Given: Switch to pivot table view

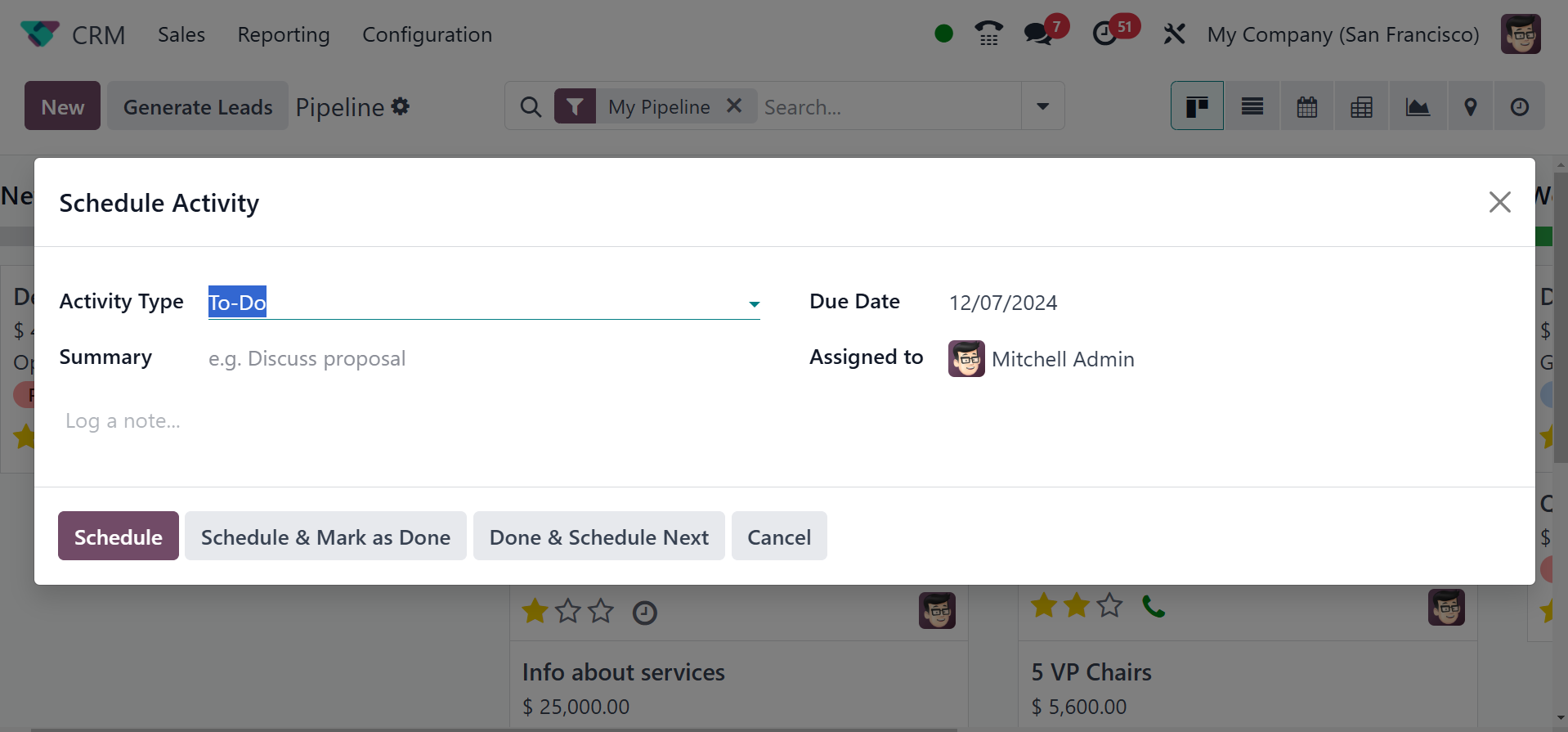Looking at the screenshot, I should pyautogui.click(x=1361, y=106).
